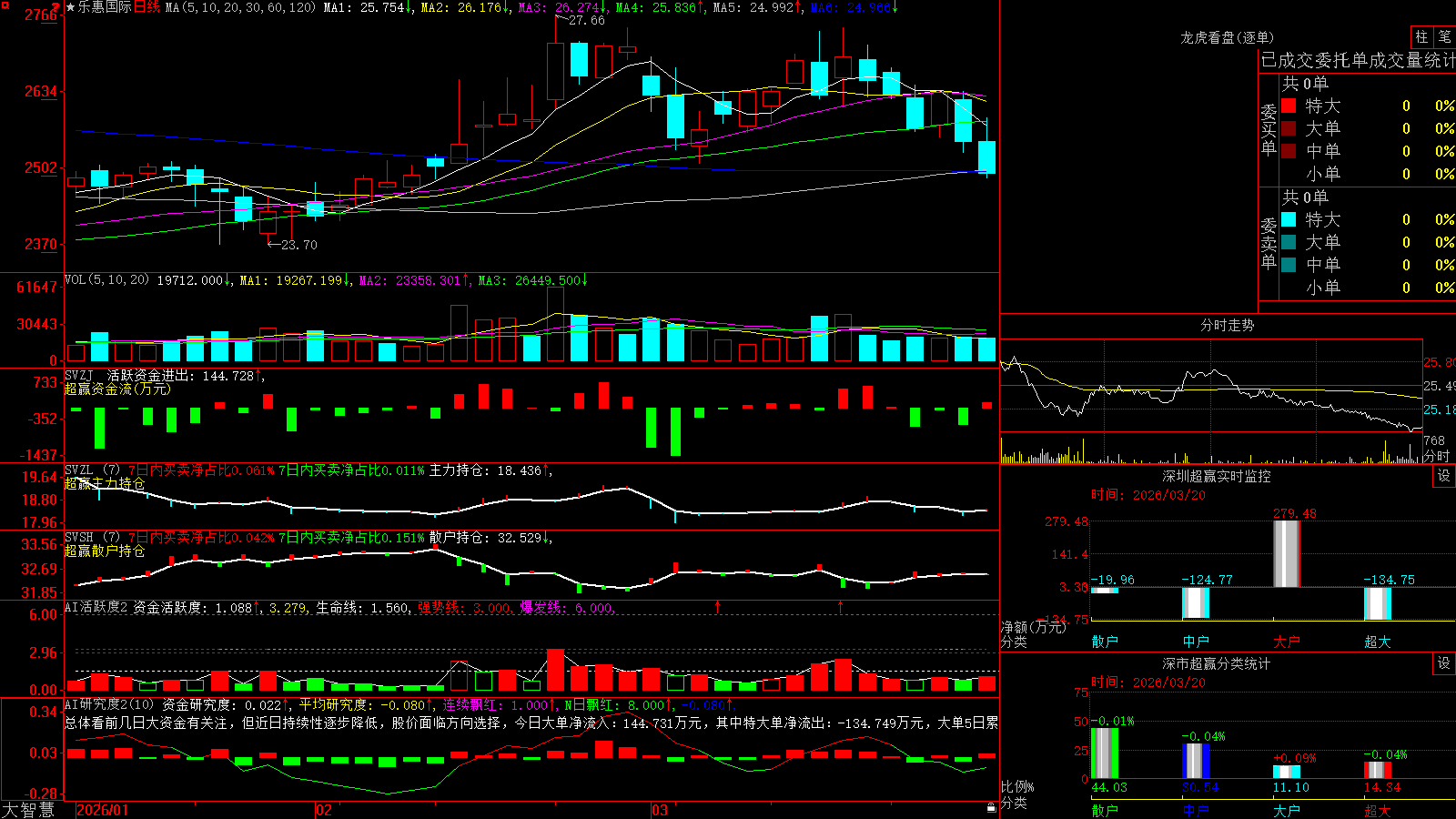Click the 委买单 vertical section label

1269,130
